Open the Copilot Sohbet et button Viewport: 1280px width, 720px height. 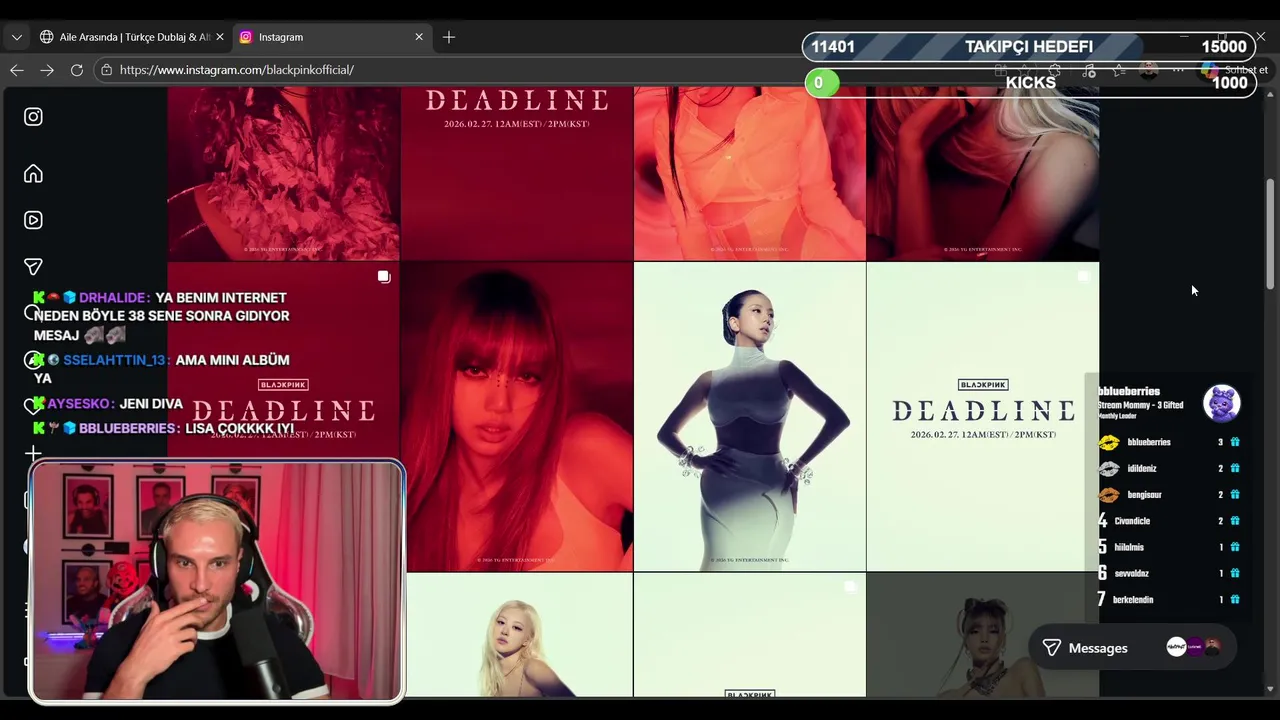[x=1236, y=70]
